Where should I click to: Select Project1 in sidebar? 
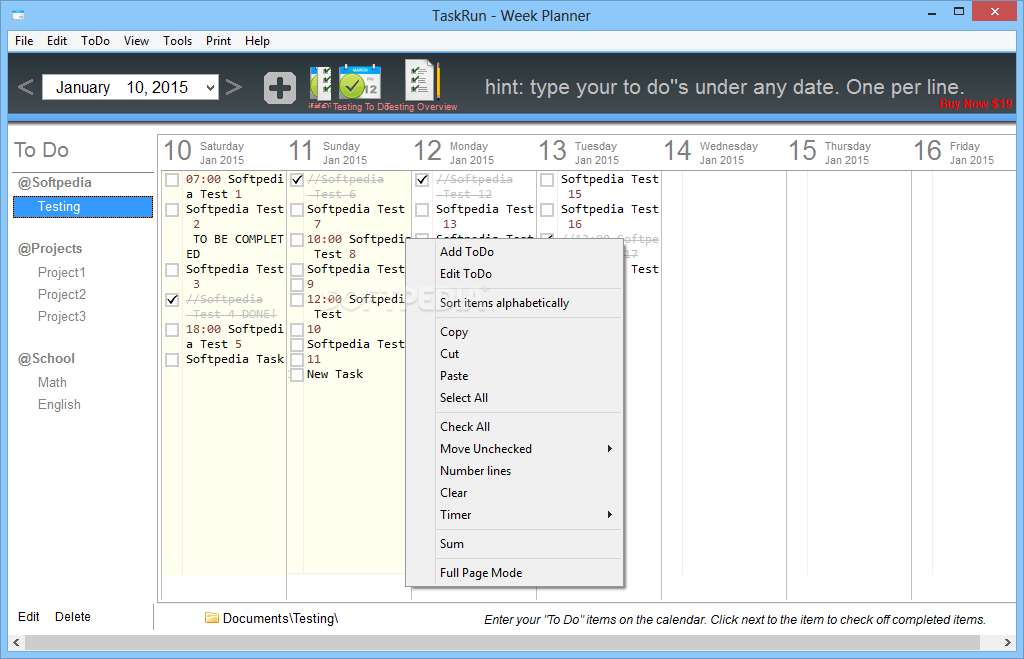point(61,272)
